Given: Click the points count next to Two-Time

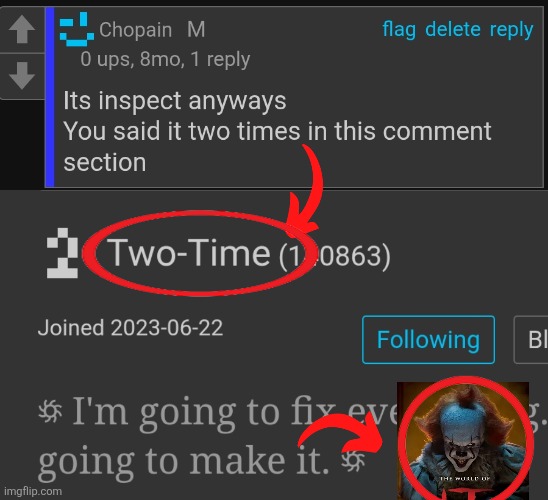Looking at the screenshot, I should pos(334,256).
